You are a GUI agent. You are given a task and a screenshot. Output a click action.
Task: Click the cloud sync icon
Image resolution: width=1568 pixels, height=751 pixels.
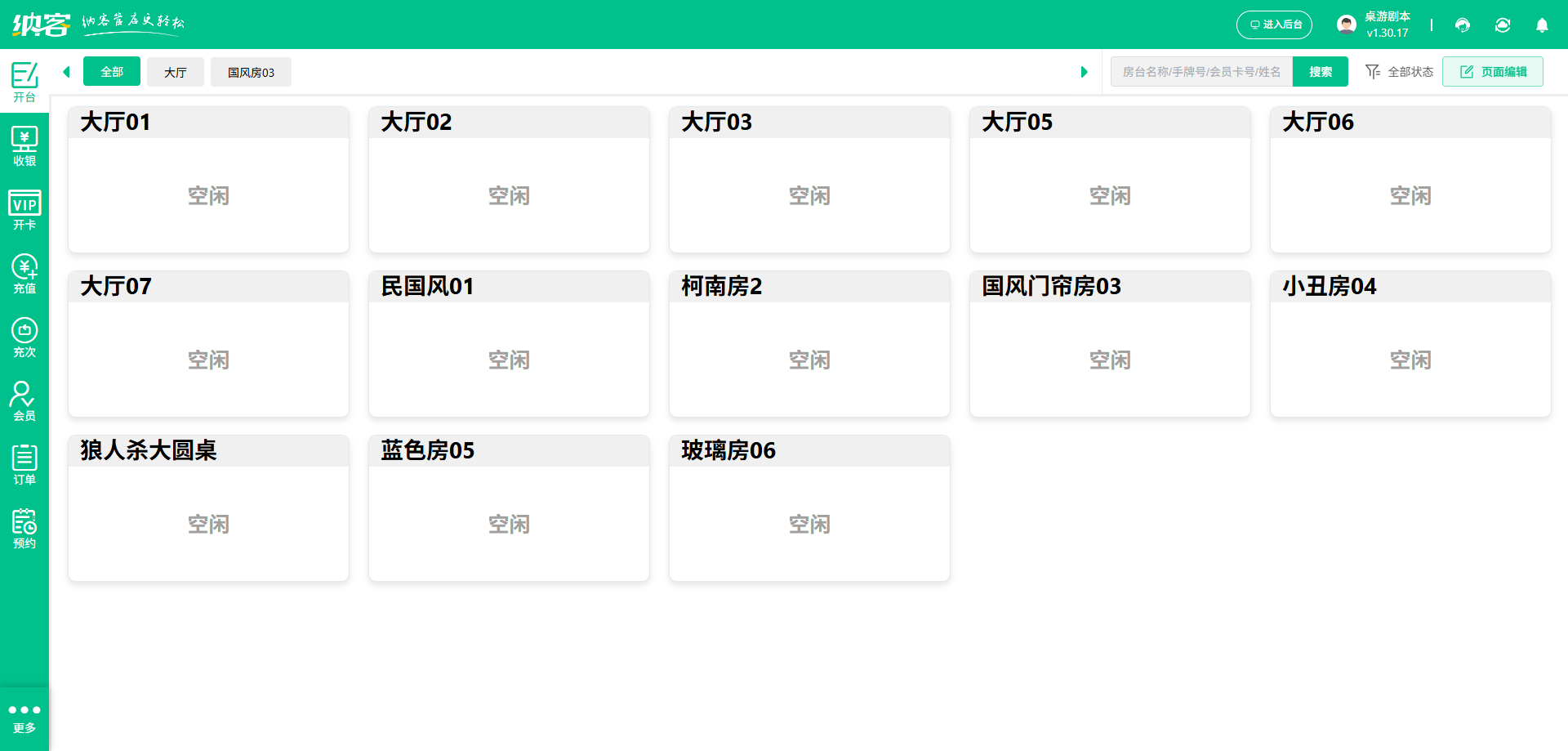point(1503,25)
